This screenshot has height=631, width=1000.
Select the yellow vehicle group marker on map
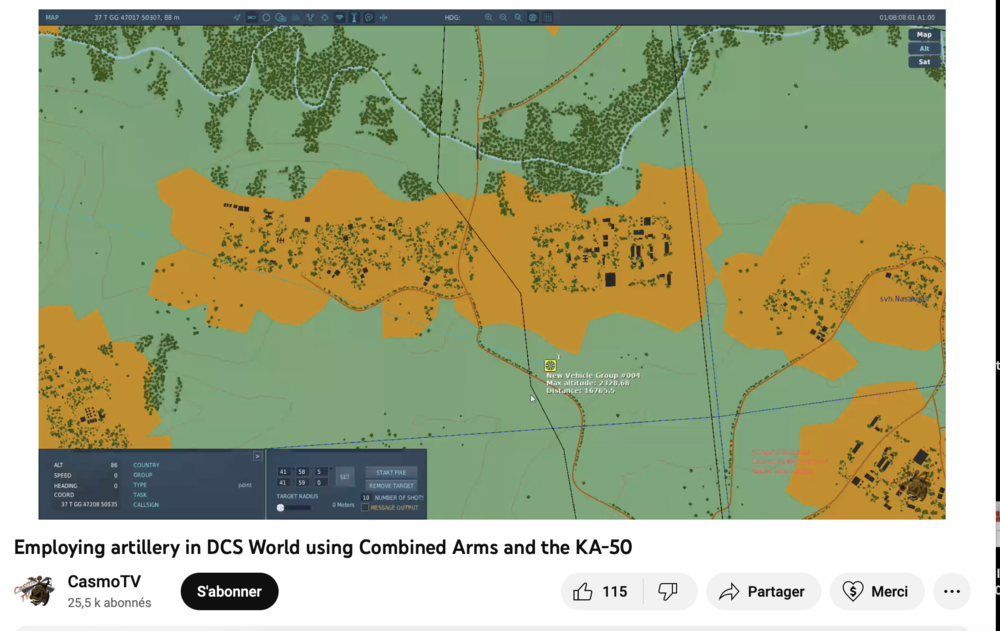point(550,366)
